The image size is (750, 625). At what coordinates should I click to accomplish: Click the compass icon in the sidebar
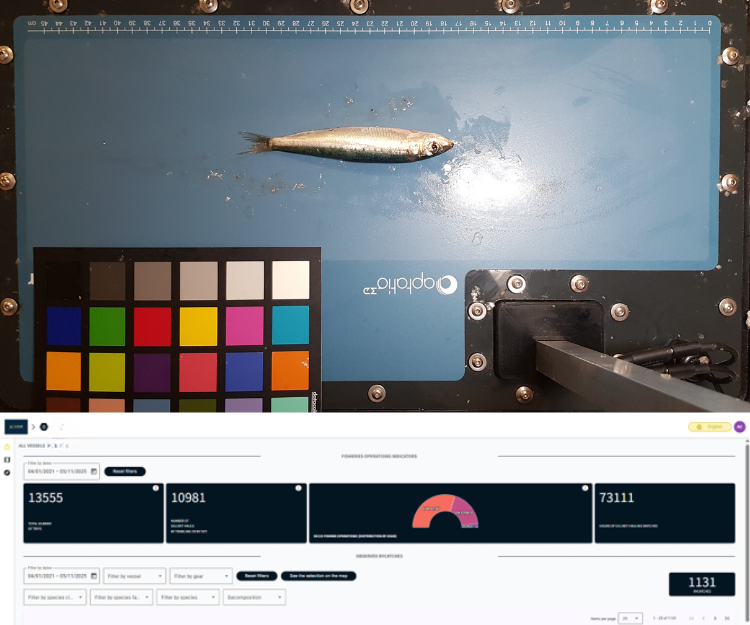pyautogui.click(x=7, y=472)
